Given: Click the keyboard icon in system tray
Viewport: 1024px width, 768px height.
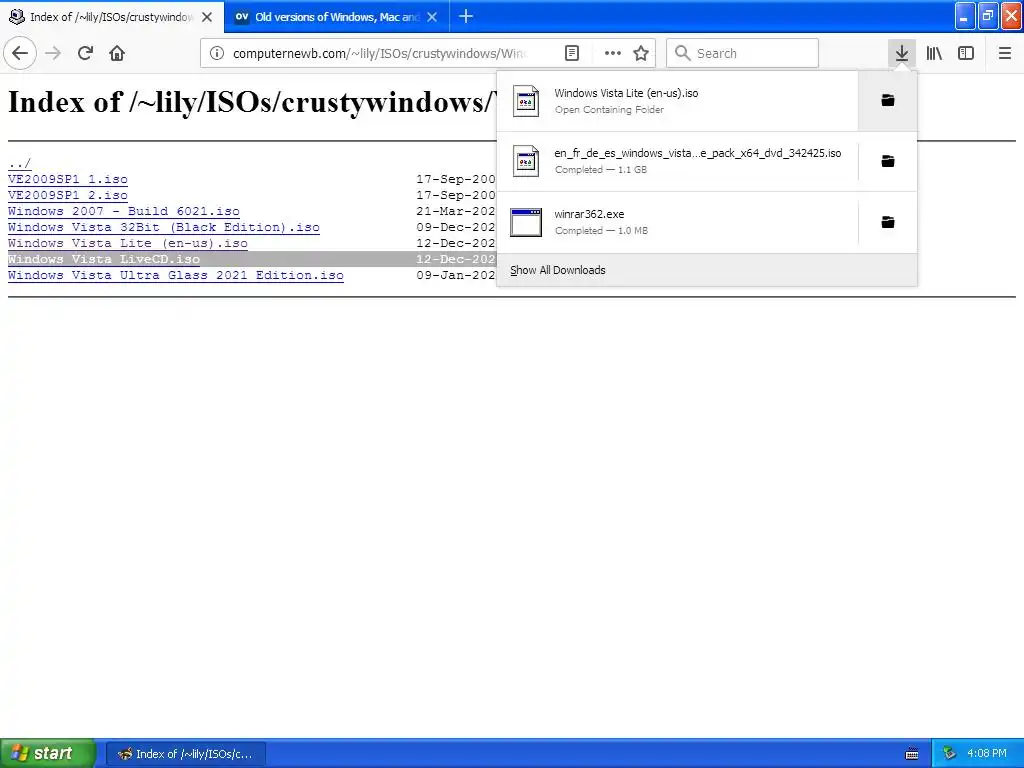Looking at the screenshot, I should tap(912, 754).
